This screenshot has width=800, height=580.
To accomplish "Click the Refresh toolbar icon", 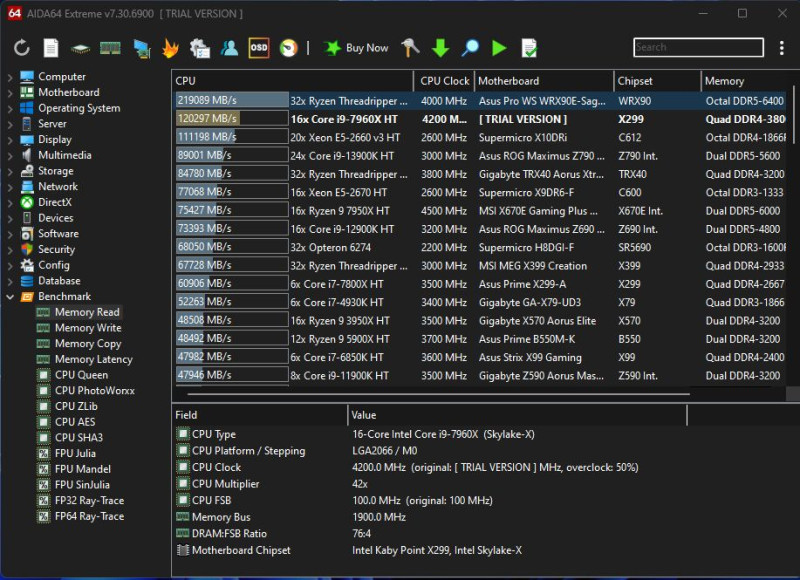I will (21, 48).
